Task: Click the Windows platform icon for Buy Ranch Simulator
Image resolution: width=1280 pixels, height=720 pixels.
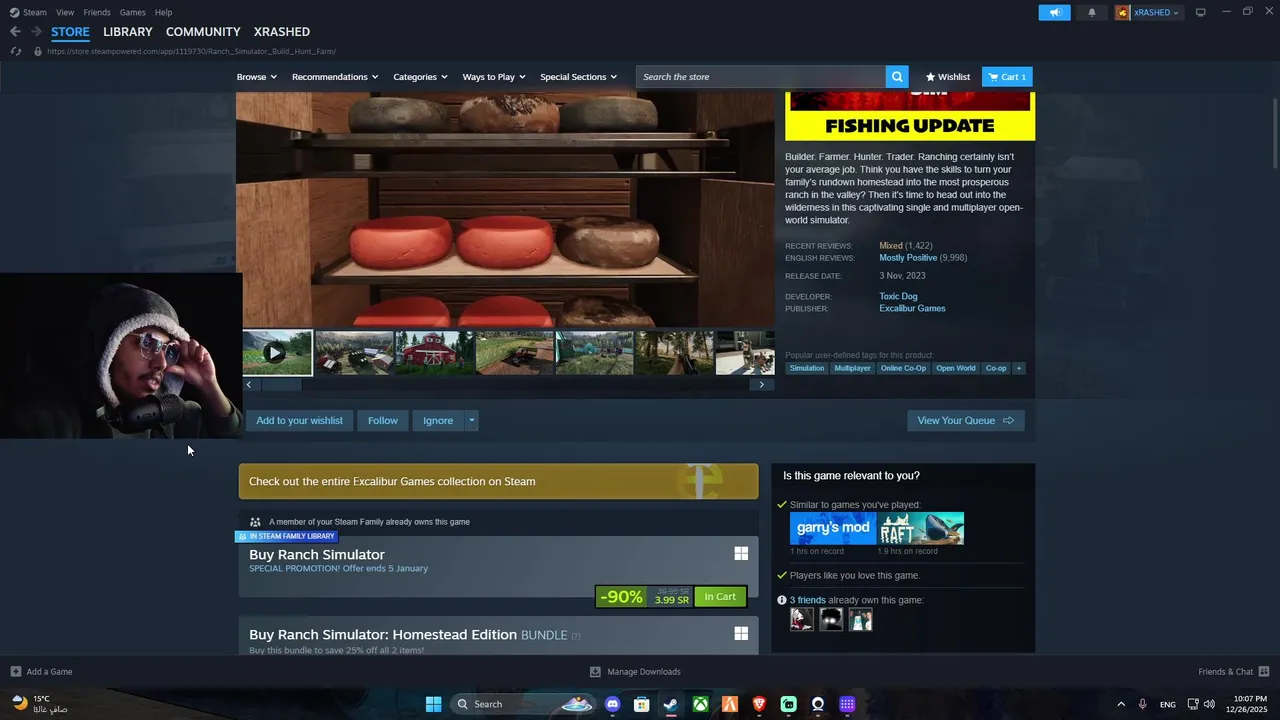Action: coord(741,553)
